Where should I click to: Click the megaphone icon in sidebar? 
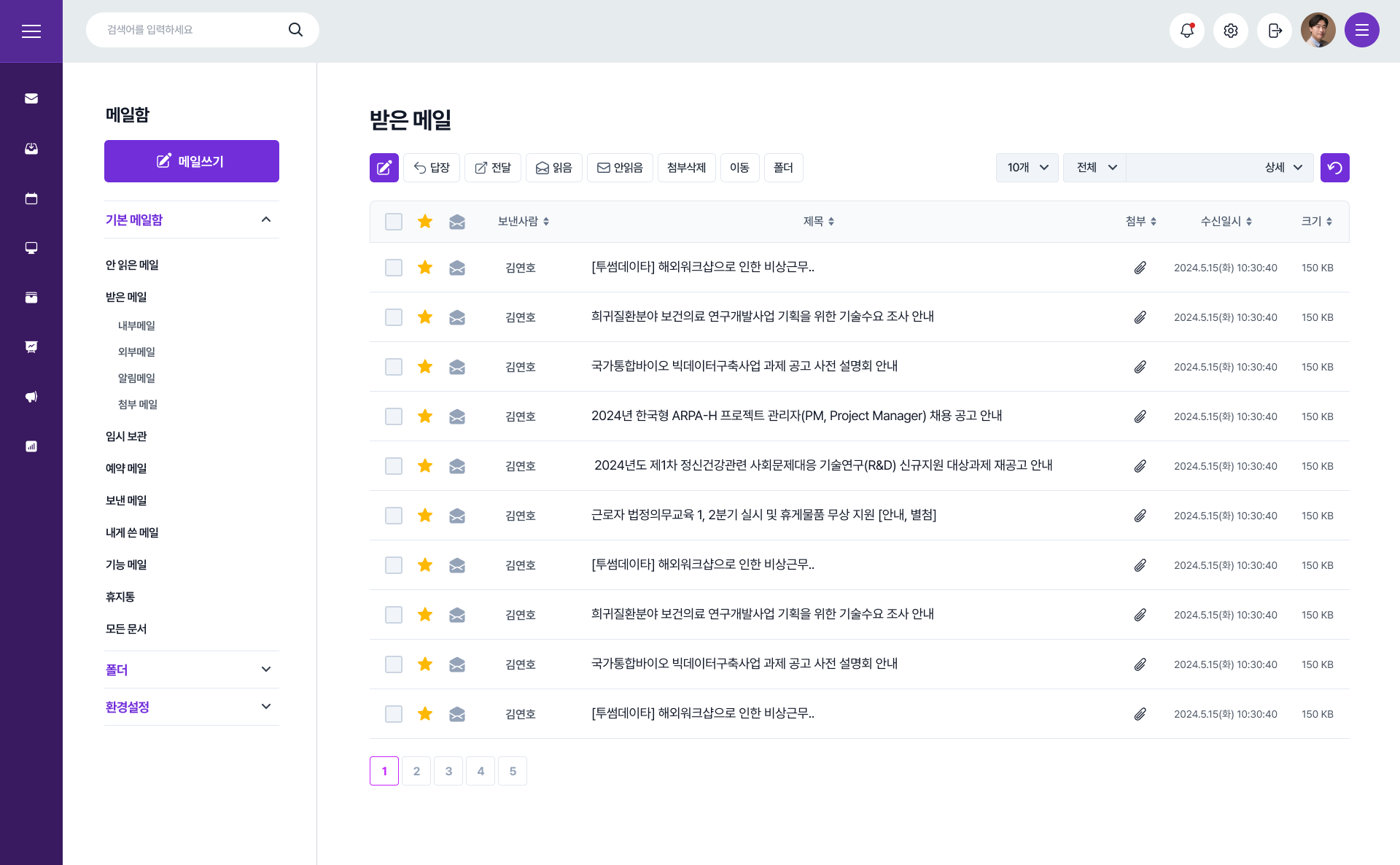point(31,397)
